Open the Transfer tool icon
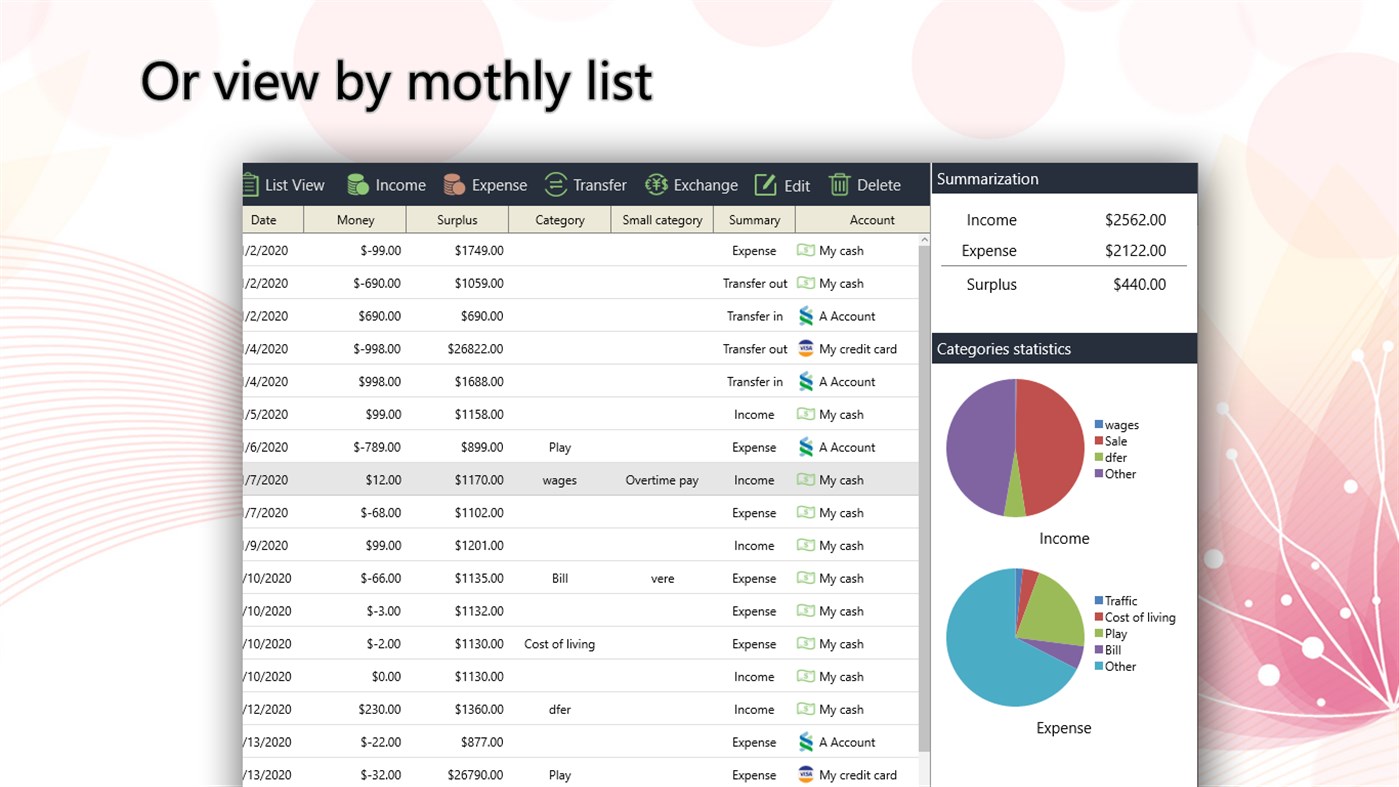This screenshot has width=1399, height=787. click(556, 184)
